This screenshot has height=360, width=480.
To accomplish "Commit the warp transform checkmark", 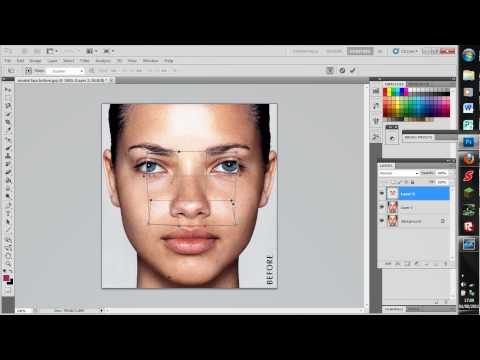I will pyautogui.click(x=353, y=70).
